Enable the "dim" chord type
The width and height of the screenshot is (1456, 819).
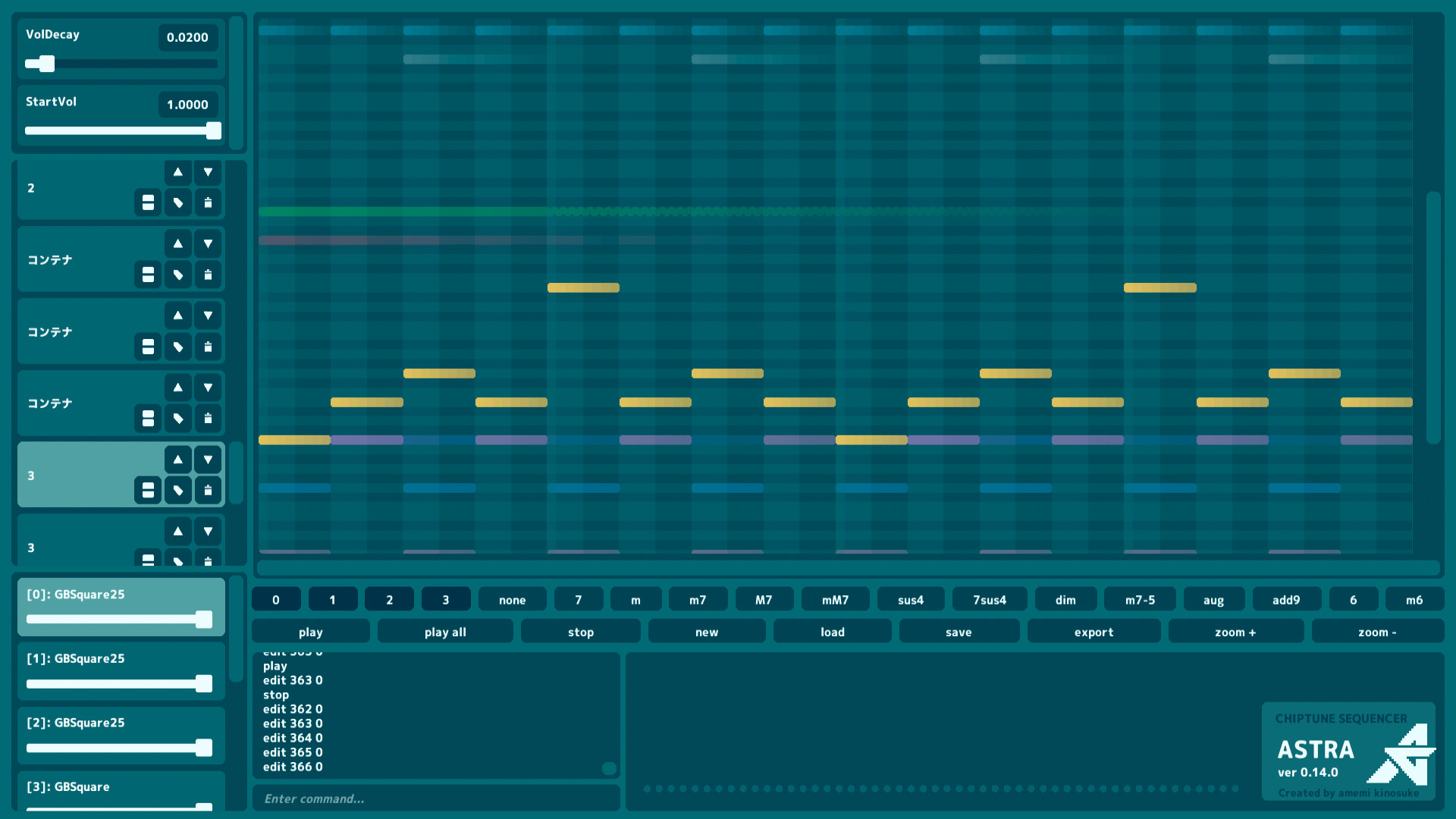(1065, 599)
